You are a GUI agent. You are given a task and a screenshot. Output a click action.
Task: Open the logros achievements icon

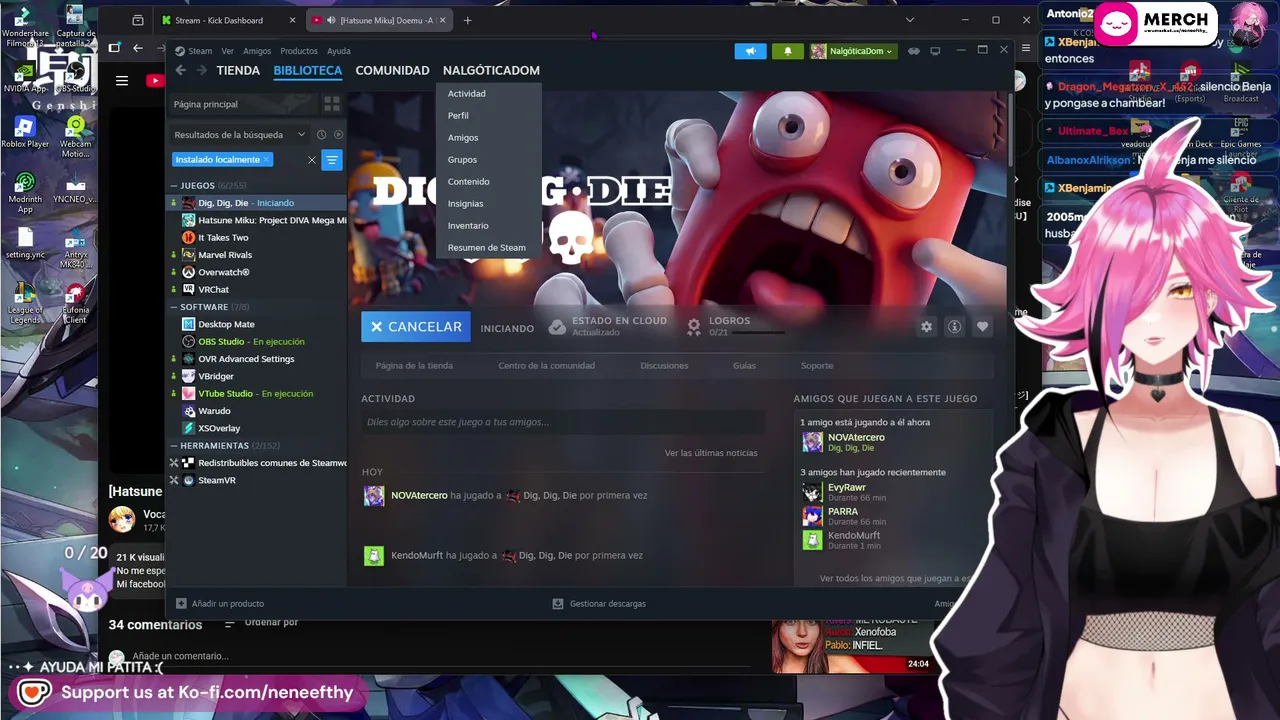coord(694,326)
